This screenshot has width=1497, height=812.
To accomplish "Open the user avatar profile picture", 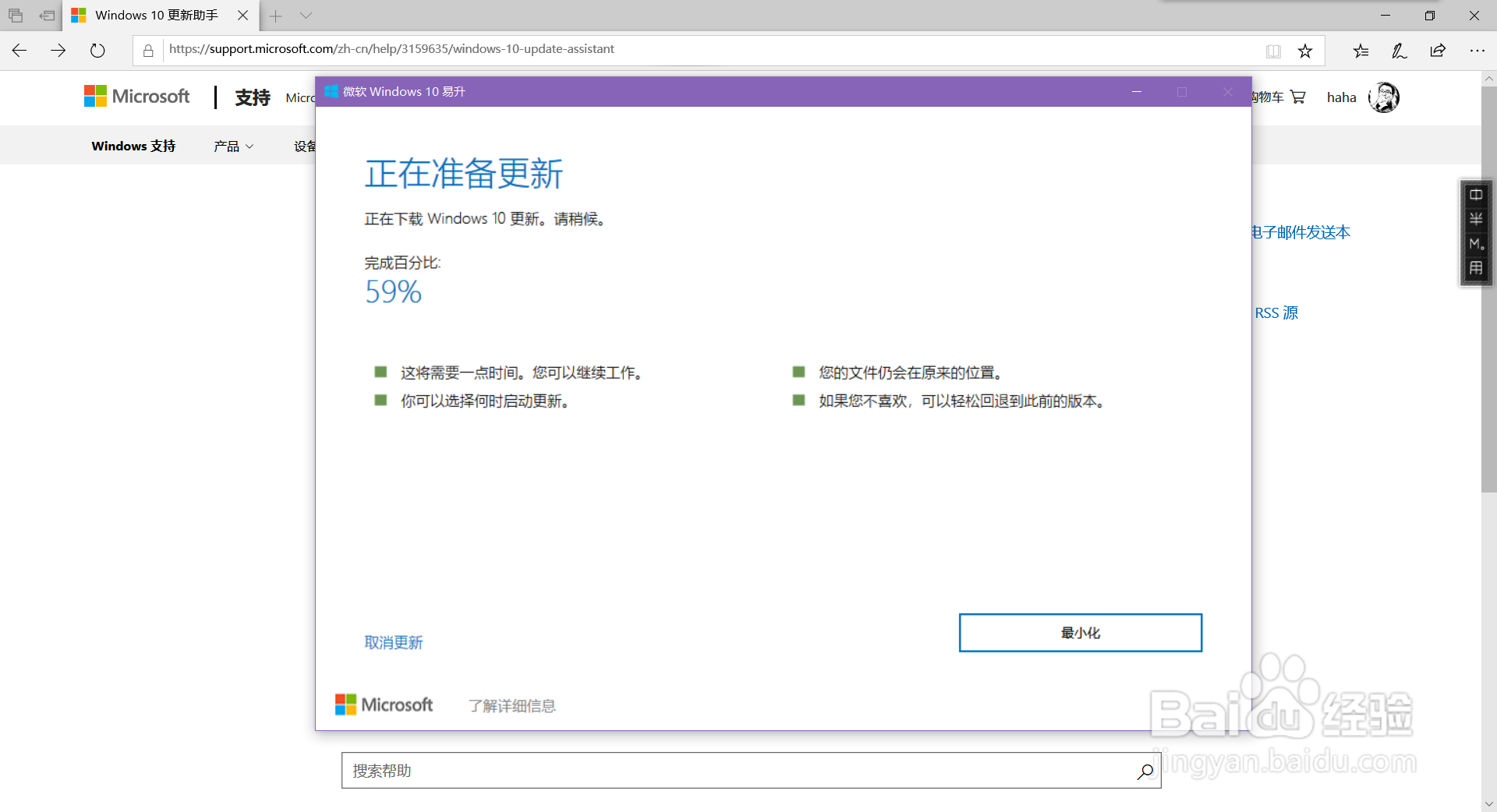I will click(1385, 97).
